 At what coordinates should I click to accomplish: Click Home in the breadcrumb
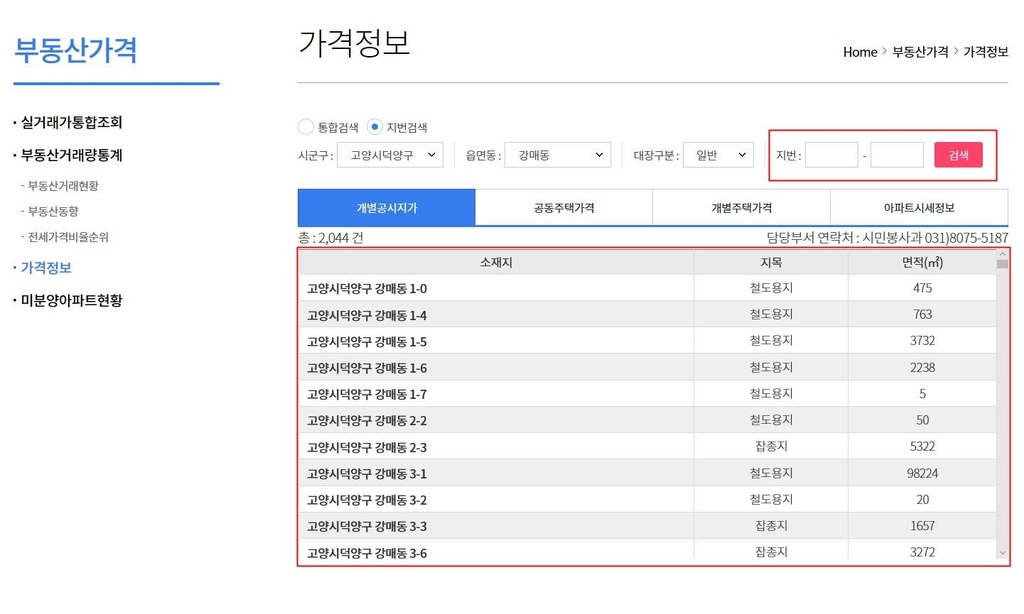pos(859,52)
